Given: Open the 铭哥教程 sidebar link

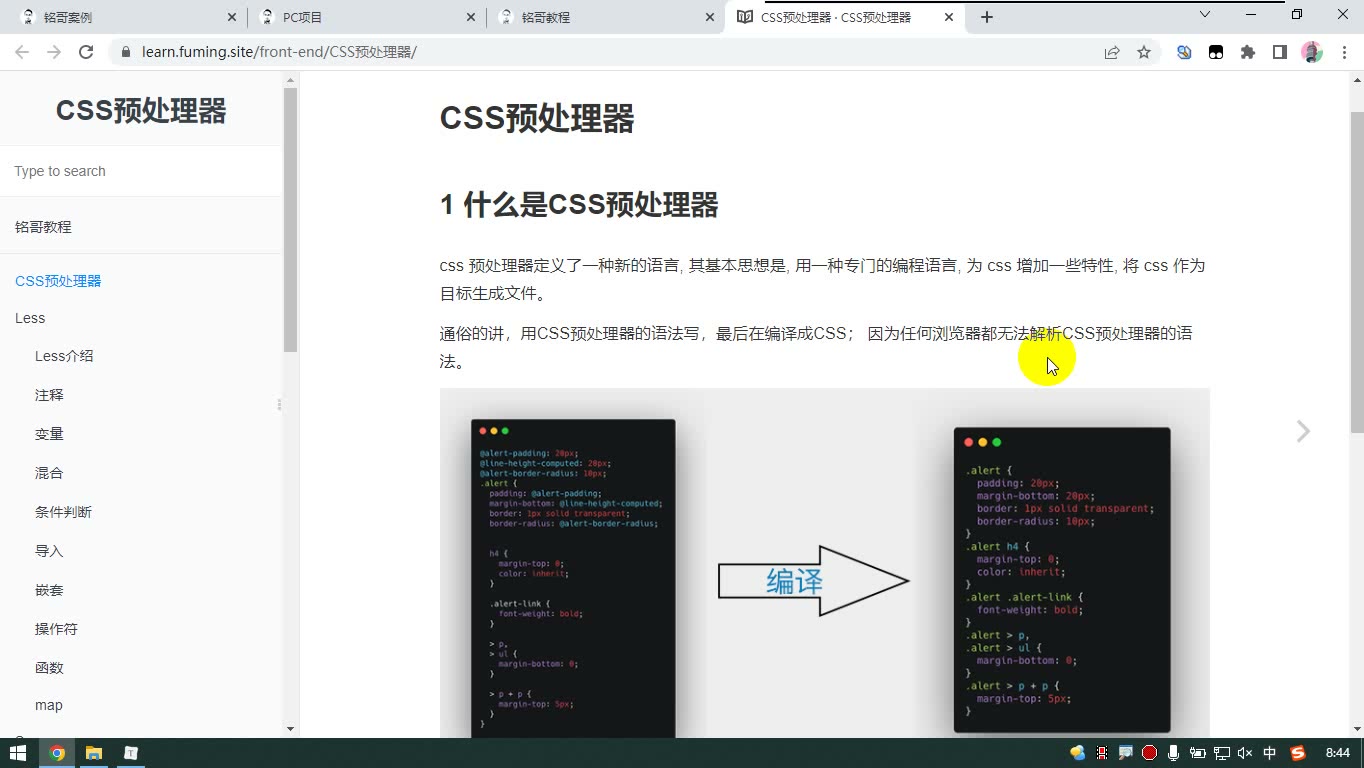Looking at the screenshot, I should (43, 227).
